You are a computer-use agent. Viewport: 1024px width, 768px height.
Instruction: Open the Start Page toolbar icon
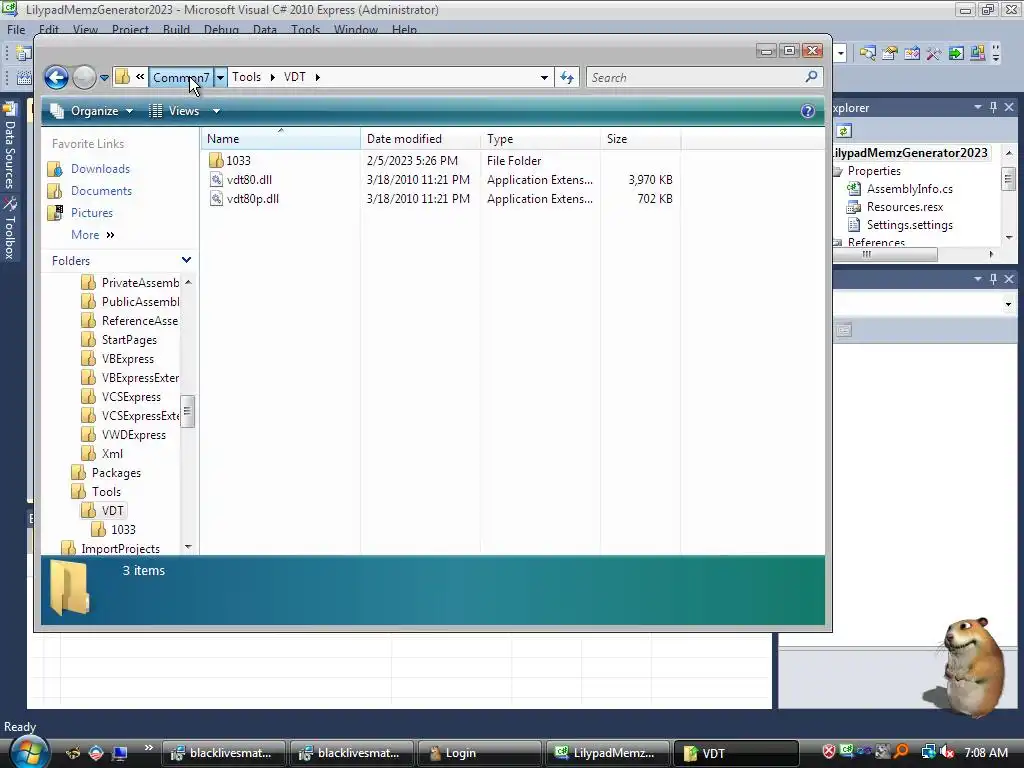(x=956, y=53)
